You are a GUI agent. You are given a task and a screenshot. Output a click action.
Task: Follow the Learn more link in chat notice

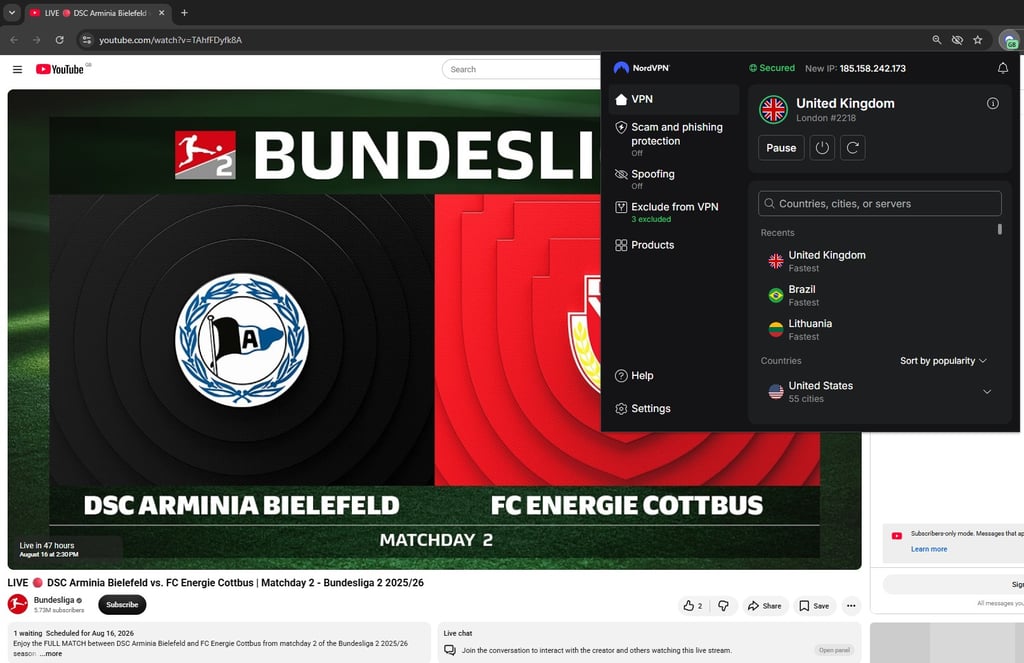[929, 549]
